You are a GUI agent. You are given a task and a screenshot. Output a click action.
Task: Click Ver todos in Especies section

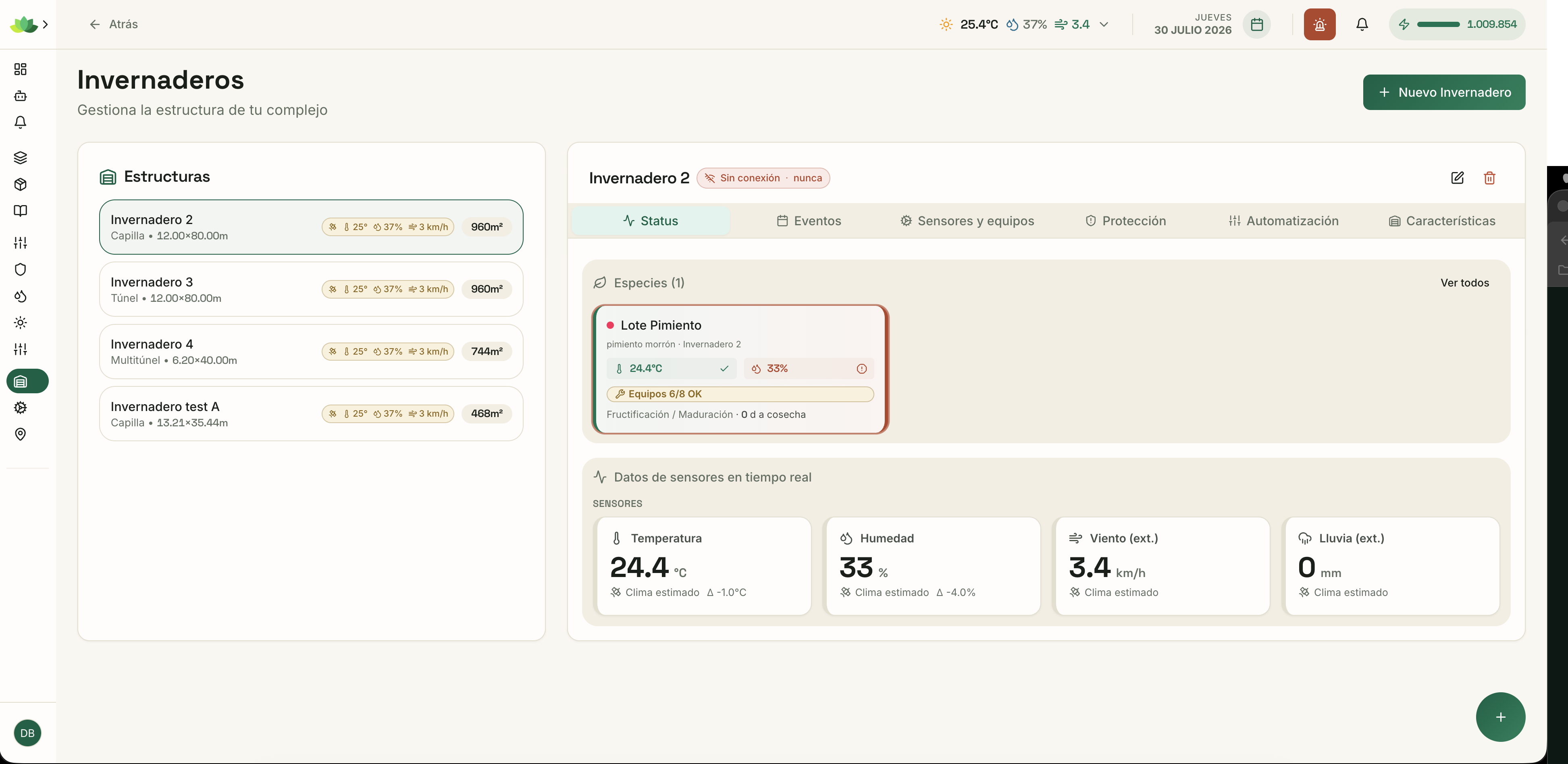pyautogui.click(x=1464, y=283)
